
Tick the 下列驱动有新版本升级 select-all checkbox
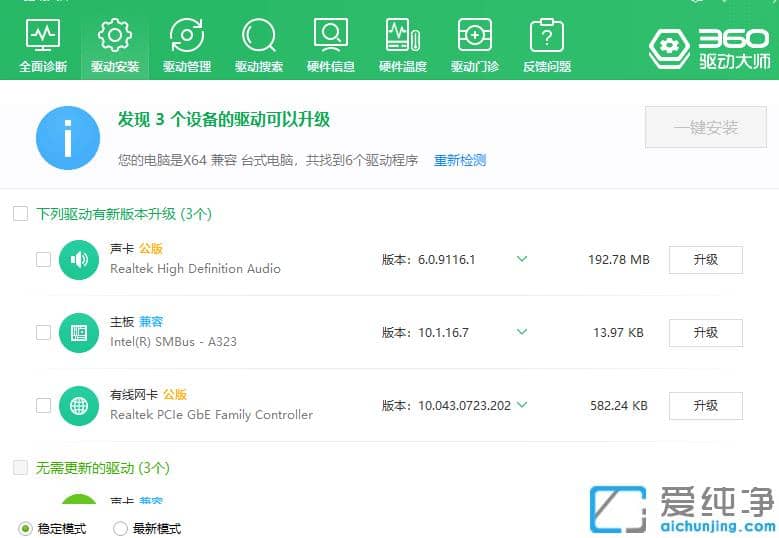tap(20, 214)
